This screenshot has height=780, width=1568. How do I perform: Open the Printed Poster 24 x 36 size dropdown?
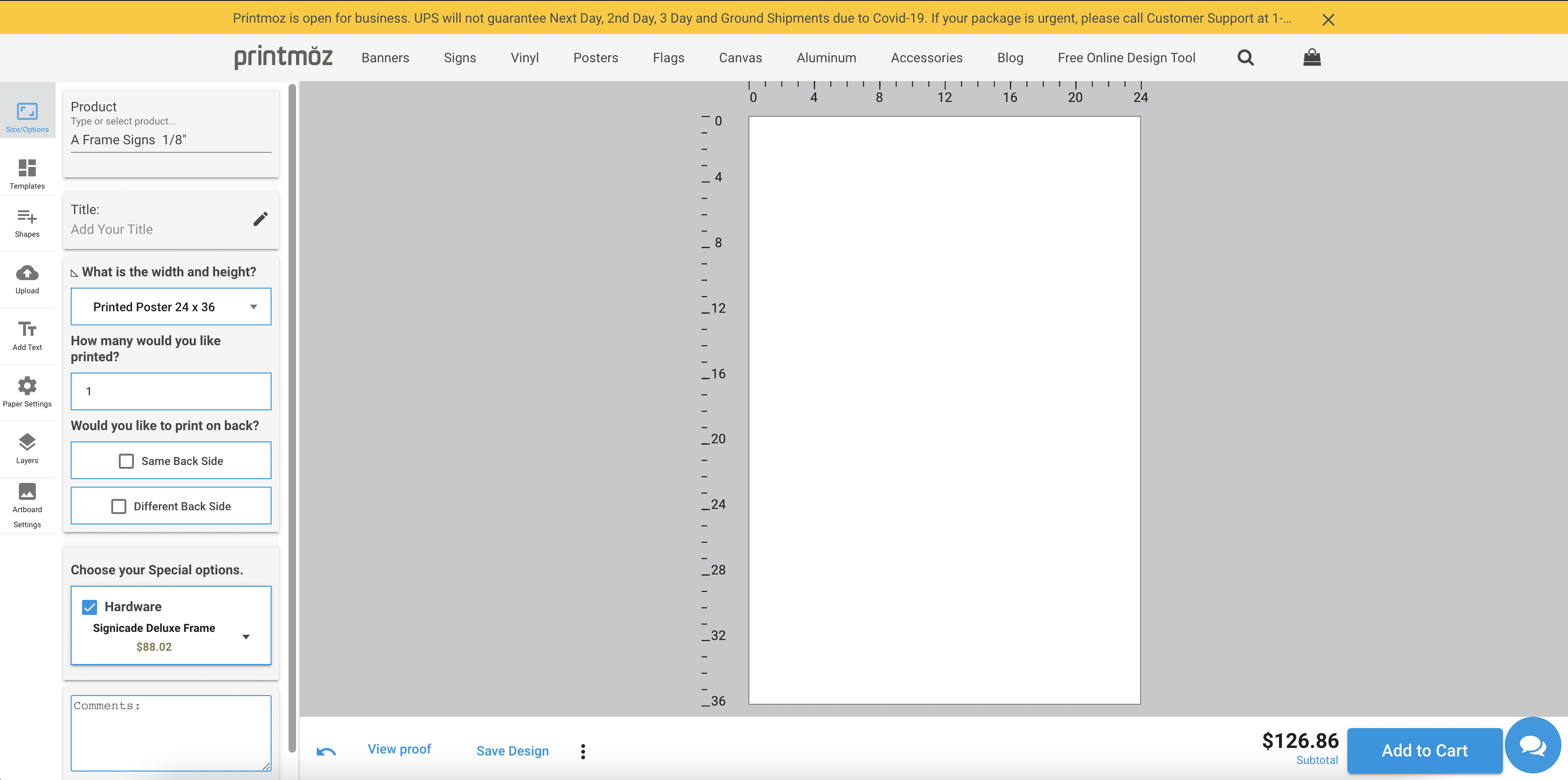pyautogui.click(x=171, y=307)
